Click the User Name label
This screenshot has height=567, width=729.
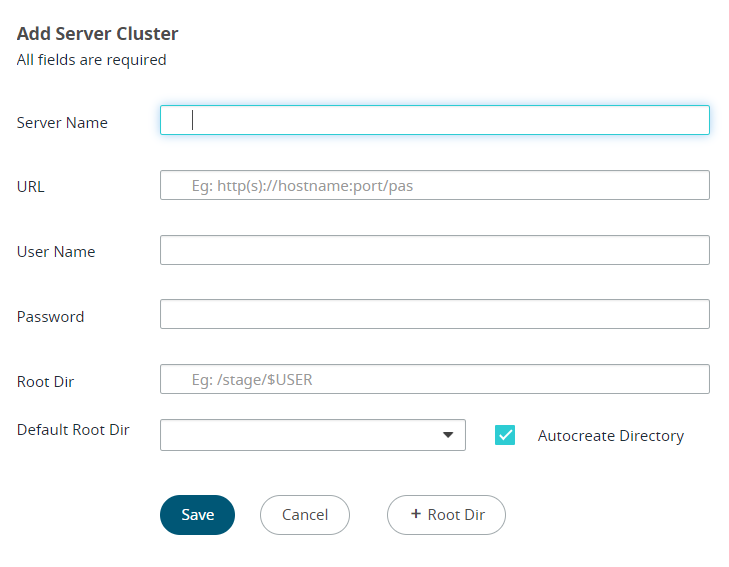point(56,252)
